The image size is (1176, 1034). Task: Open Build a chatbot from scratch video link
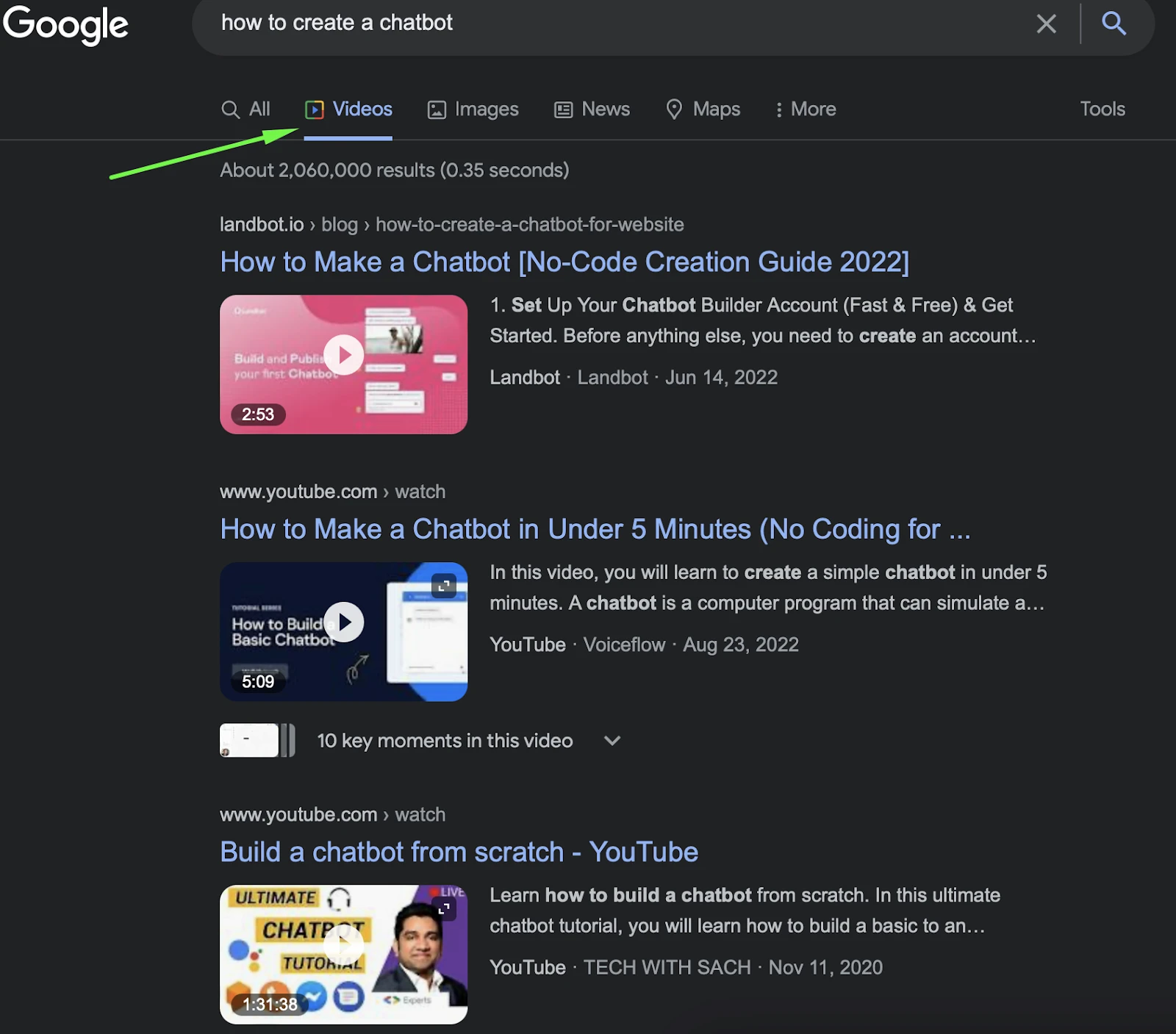458,852
